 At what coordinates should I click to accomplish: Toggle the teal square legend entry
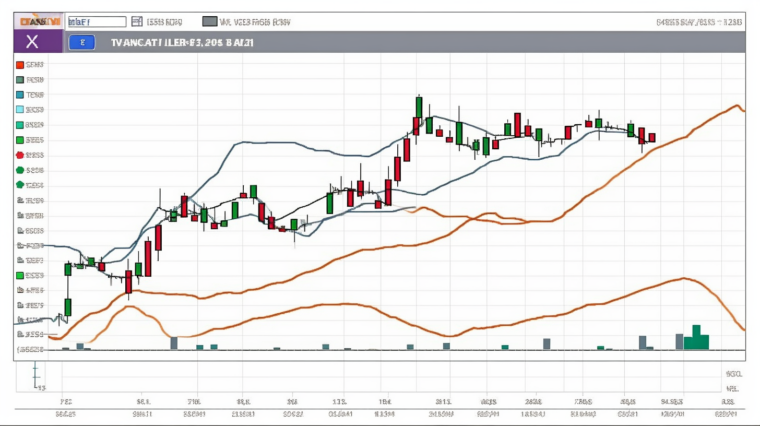click(x=19, y=94)
